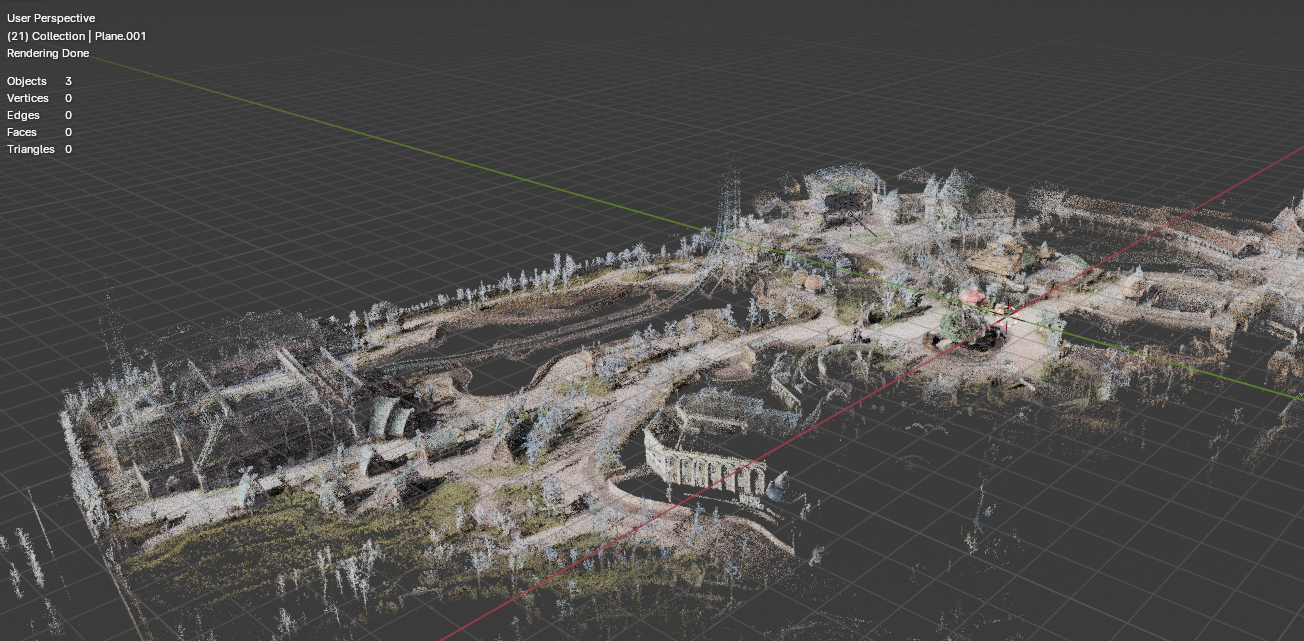Click the 'Objects 3' statistics line
Screen dimensions: 1304x641
(x=39, y=81)
